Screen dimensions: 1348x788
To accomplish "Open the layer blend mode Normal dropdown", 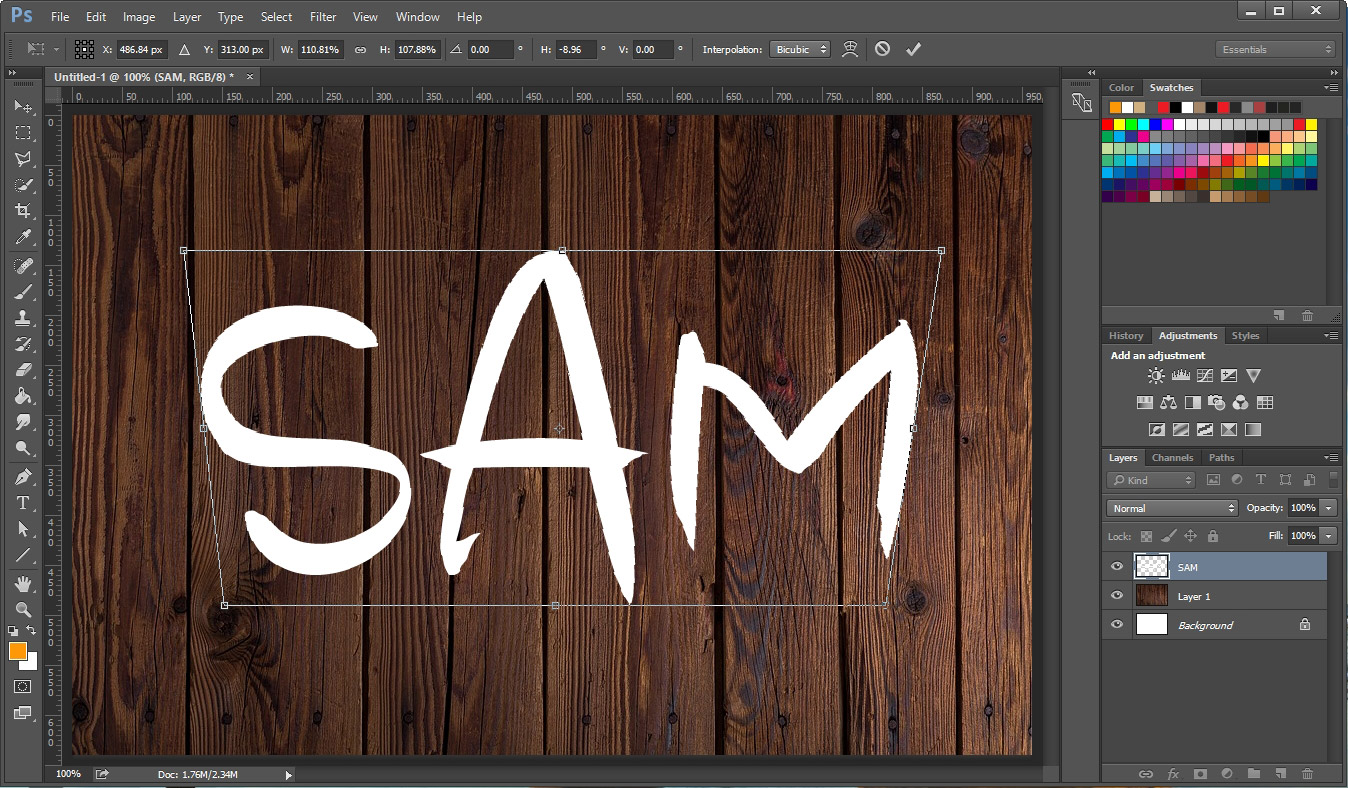I will coord(1173,508).
